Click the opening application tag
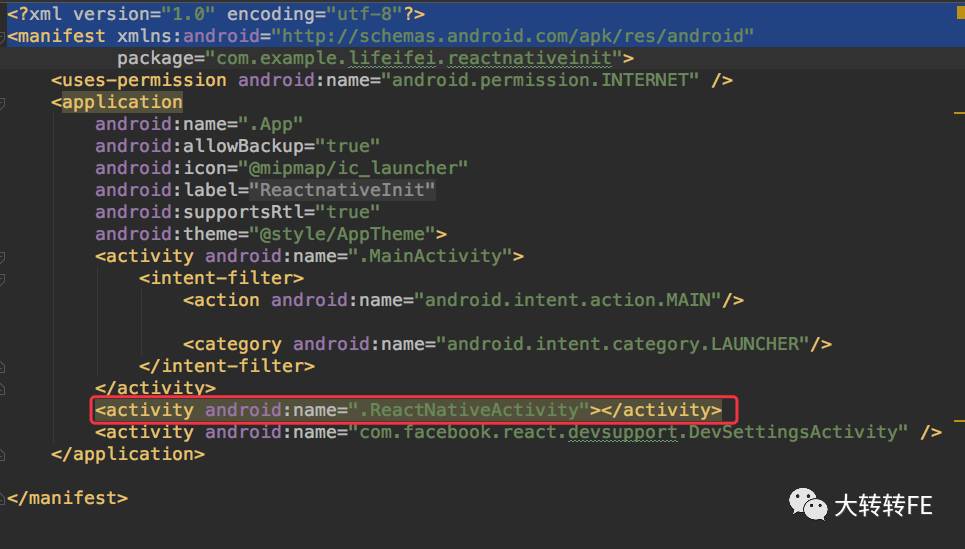 [x=117, y=102]
